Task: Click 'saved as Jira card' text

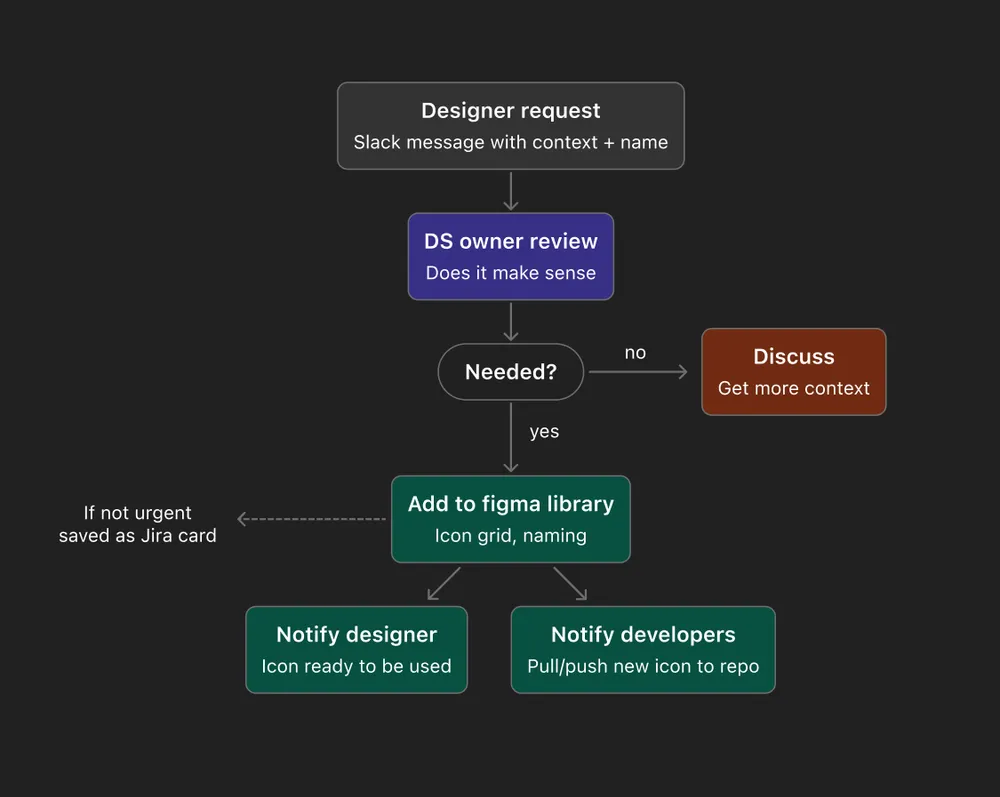Action: pyautogui.click(x=138, y=536)
